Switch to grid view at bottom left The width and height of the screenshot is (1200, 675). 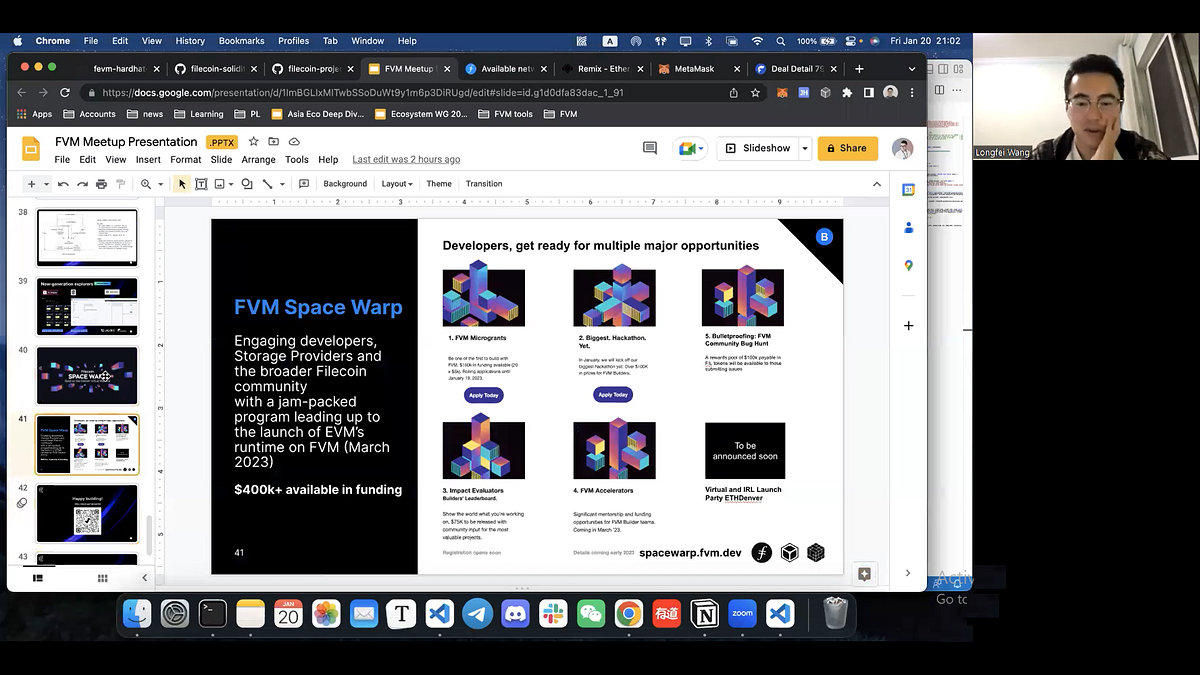tap(102, 578)
